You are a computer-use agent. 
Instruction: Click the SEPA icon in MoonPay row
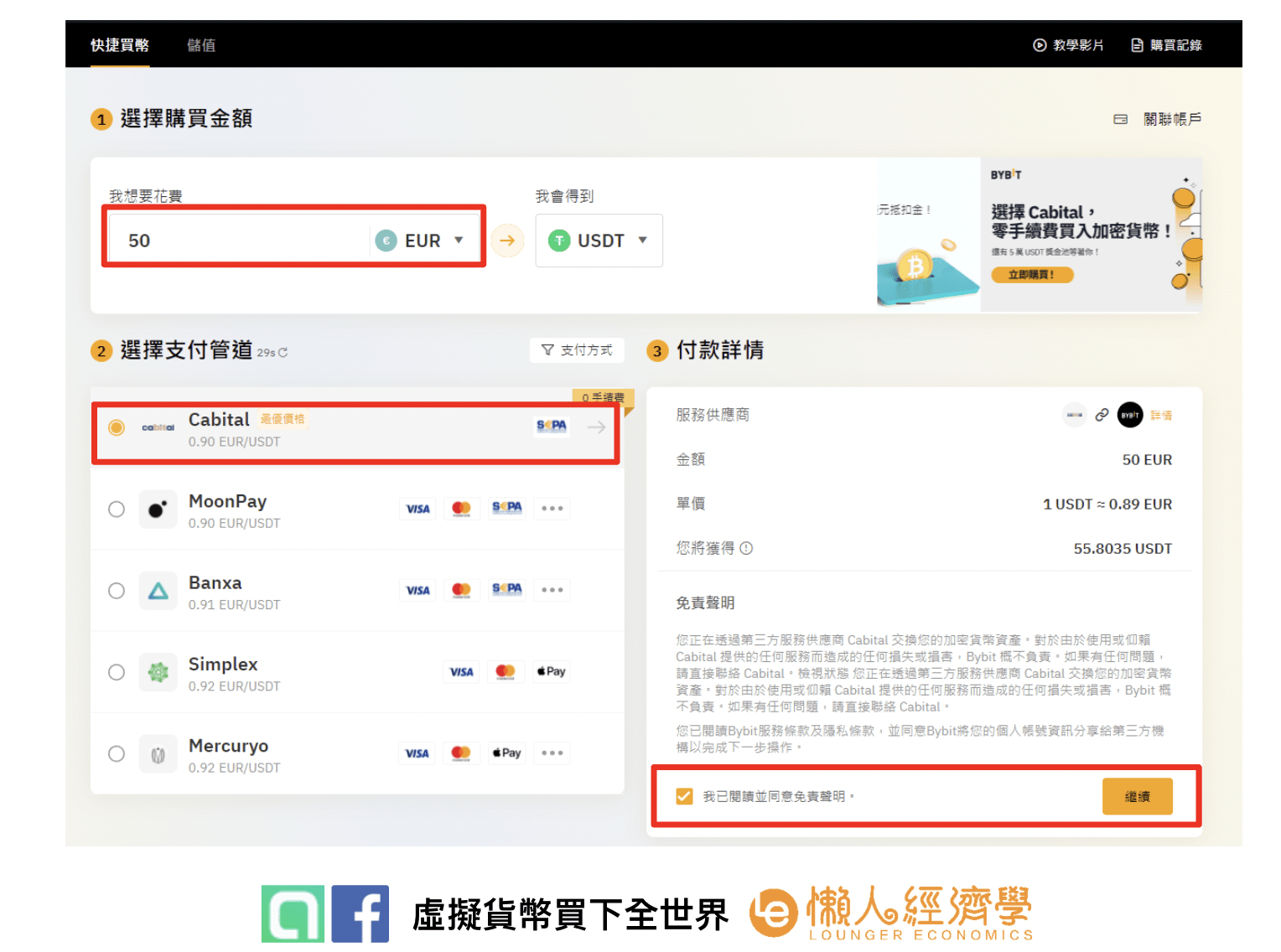tap(507, 508)
